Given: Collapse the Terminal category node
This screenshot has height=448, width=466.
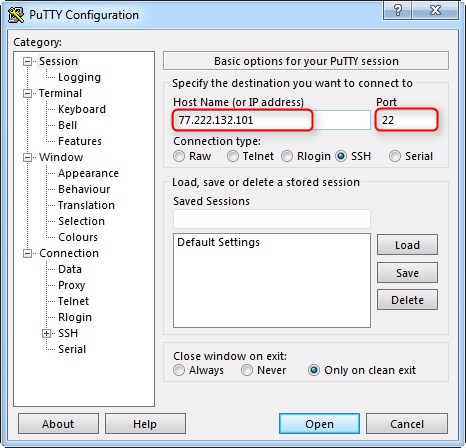Looking at the screenshot, I should pyautogui.click(x=27, y=93).
